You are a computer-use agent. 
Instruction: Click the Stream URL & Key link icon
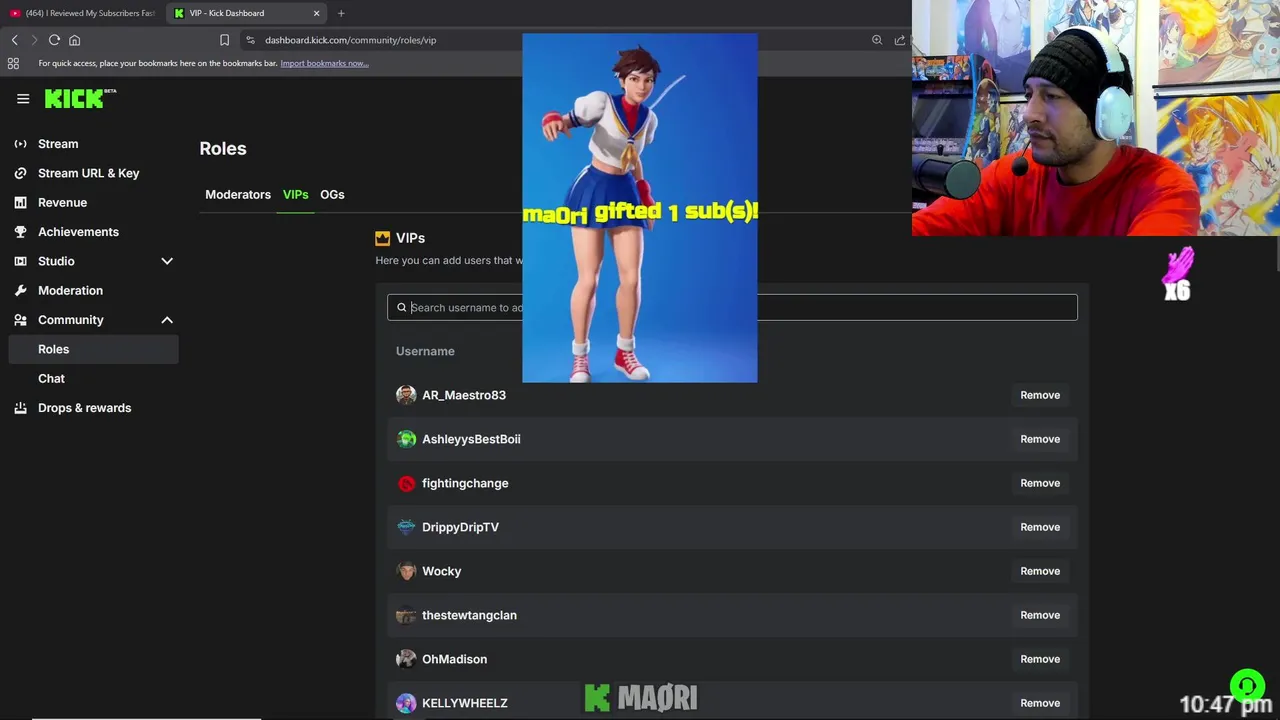pos(20,173)
